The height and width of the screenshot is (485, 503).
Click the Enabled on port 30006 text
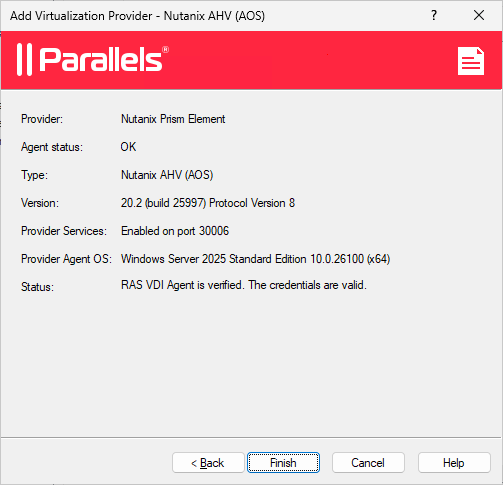coord(175,231)
